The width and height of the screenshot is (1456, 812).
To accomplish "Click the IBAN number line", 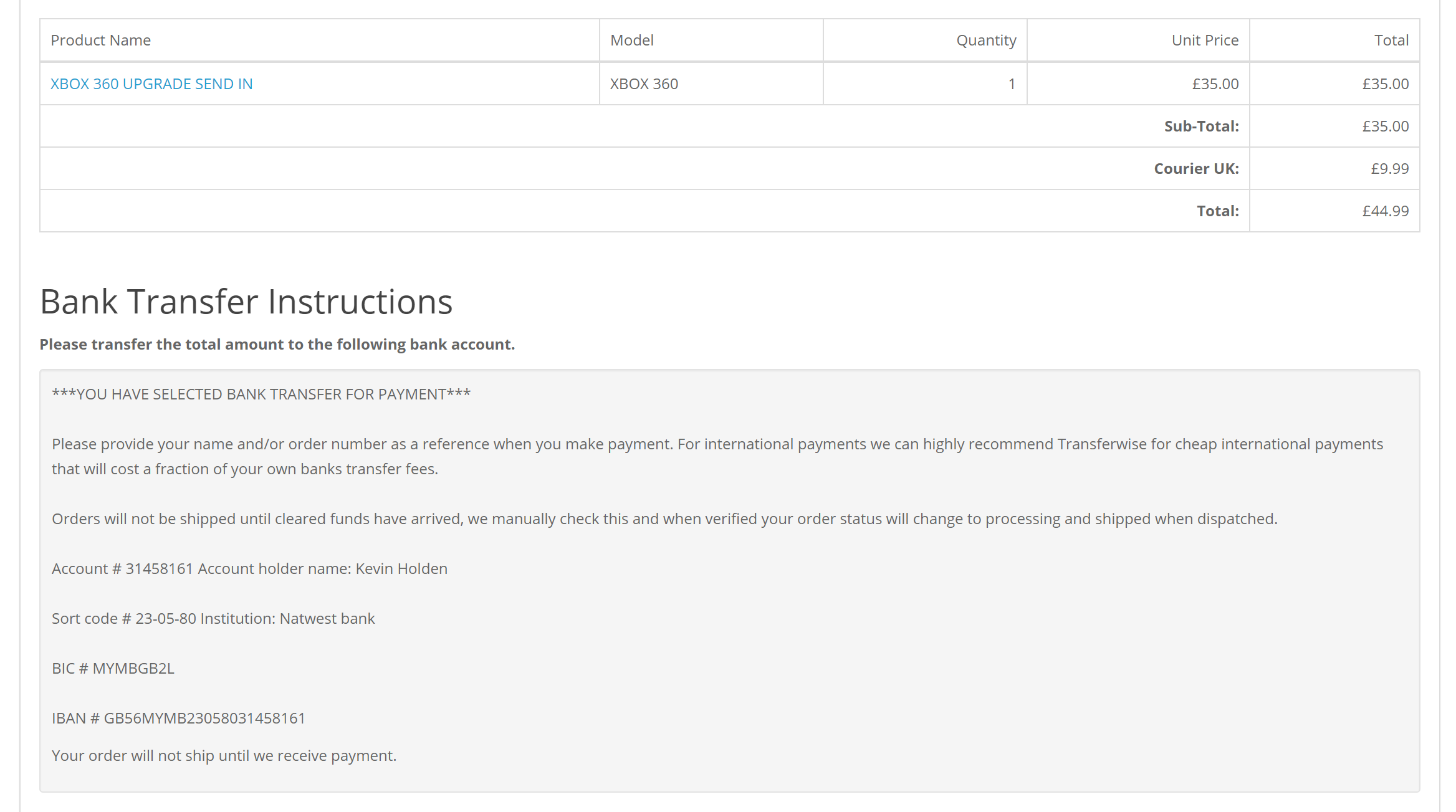I will (x=178, y=718).
